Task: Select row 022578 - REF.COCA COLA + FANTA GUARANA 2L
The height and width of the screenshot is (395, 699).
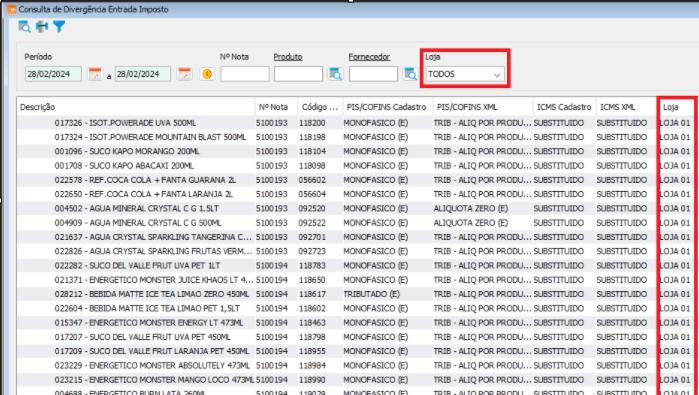Action: tap(356, 180)
